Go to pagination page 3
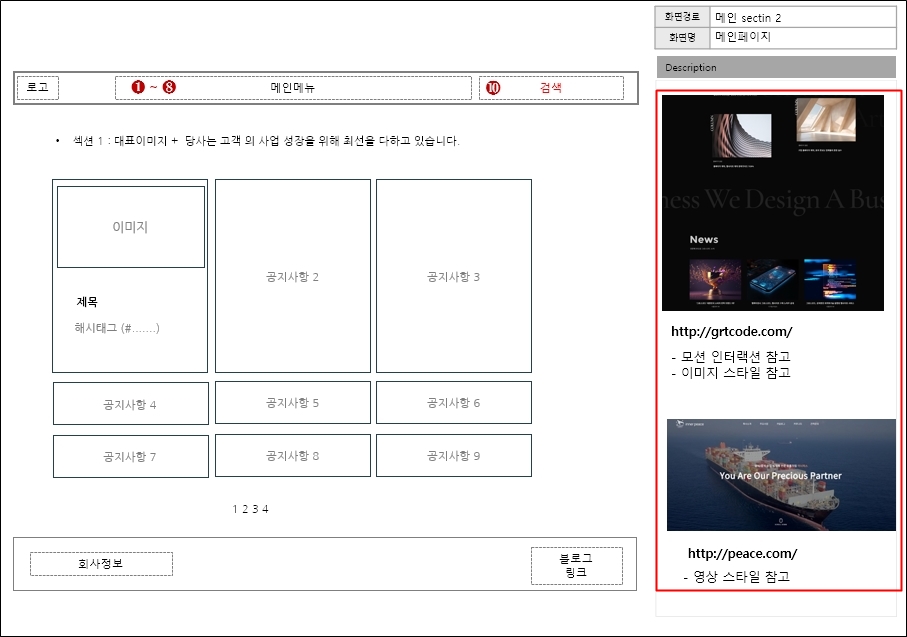The height and width of the screenshot is (637, 907). [x=255, y=509]
